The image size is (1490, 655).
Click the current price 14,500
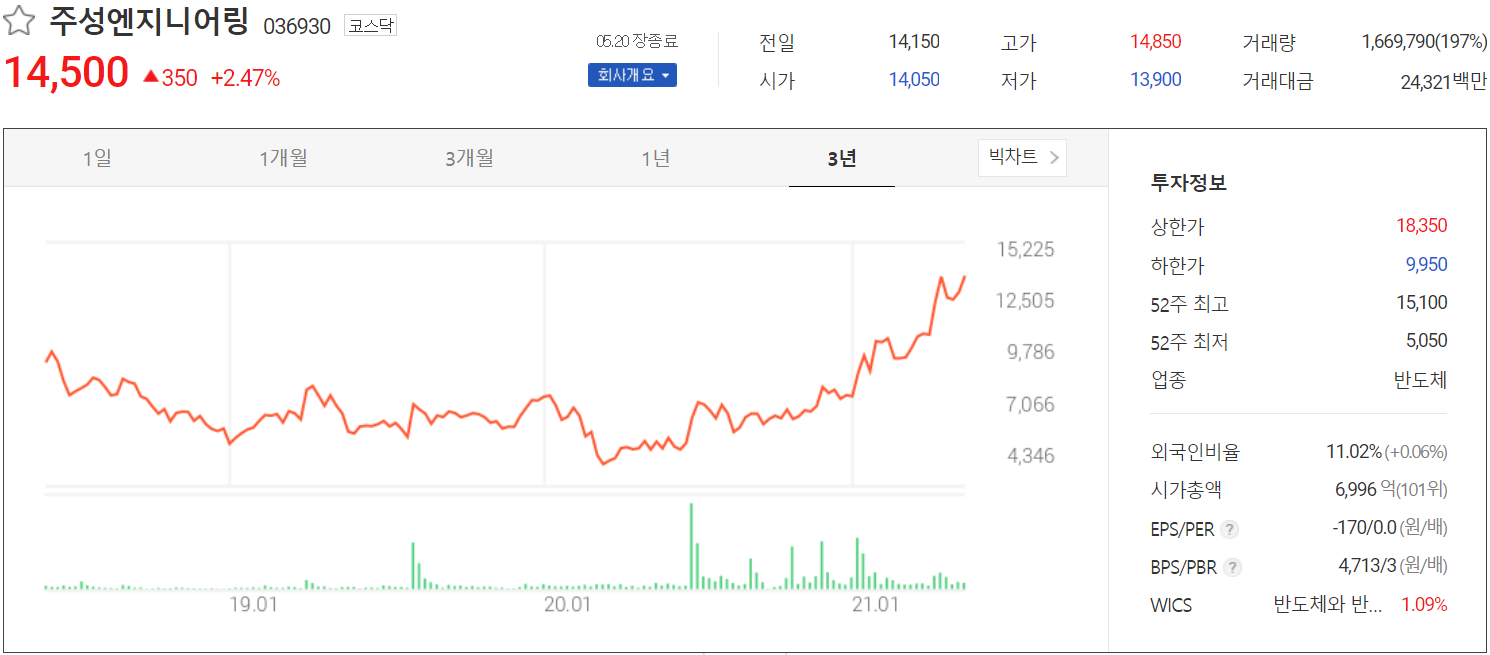coord(67,74)
